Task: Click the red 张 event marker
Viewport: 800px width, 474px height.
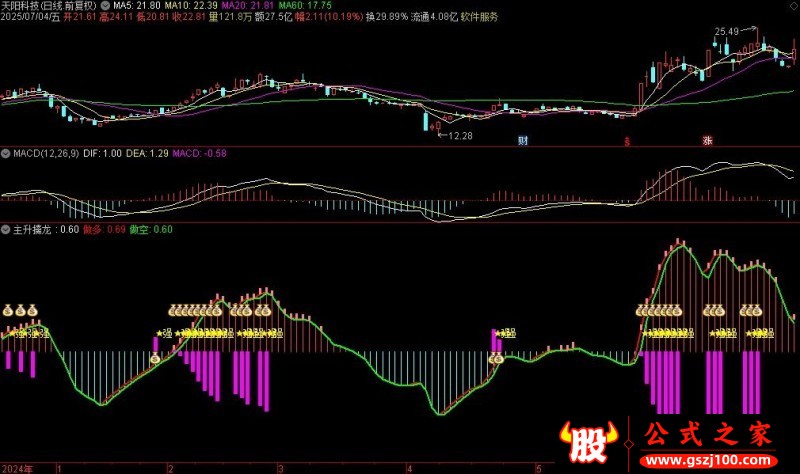Action: tap(707, 140)
